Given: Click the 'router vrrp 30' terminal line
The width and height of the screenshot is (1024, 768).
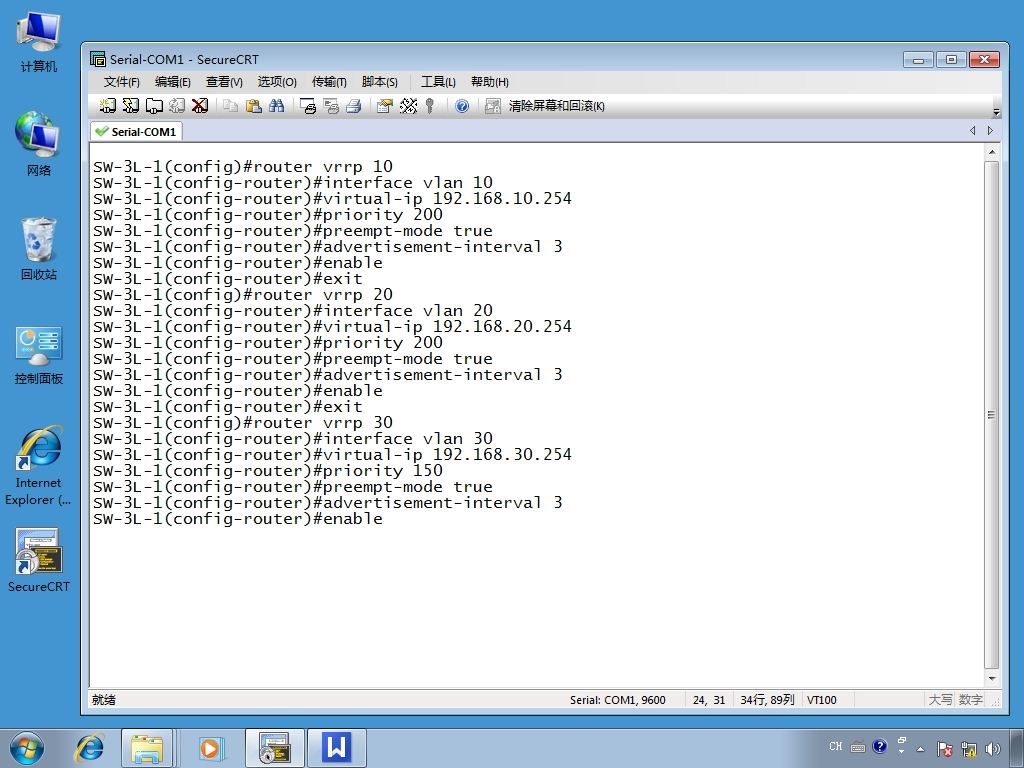Looking at the screenshot, I should (243, 423).
